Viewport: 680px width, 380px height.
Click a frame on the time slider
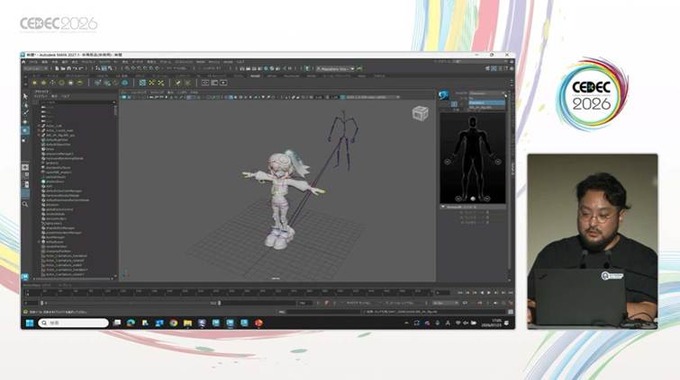[228, 293]
